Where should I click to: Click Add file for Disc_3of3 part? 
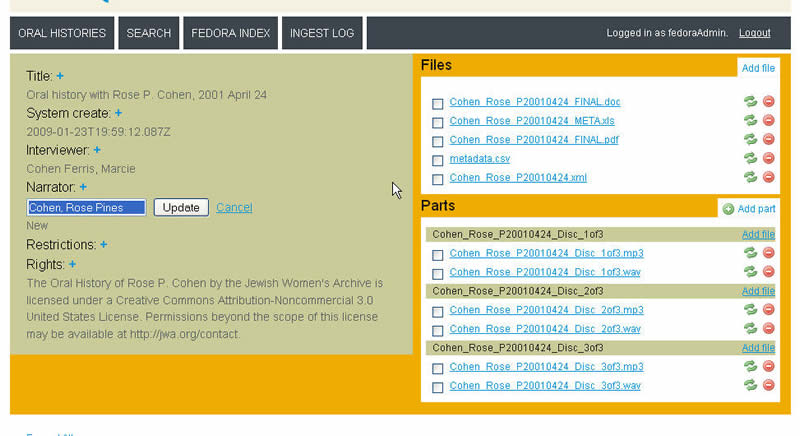click(758, 347)
